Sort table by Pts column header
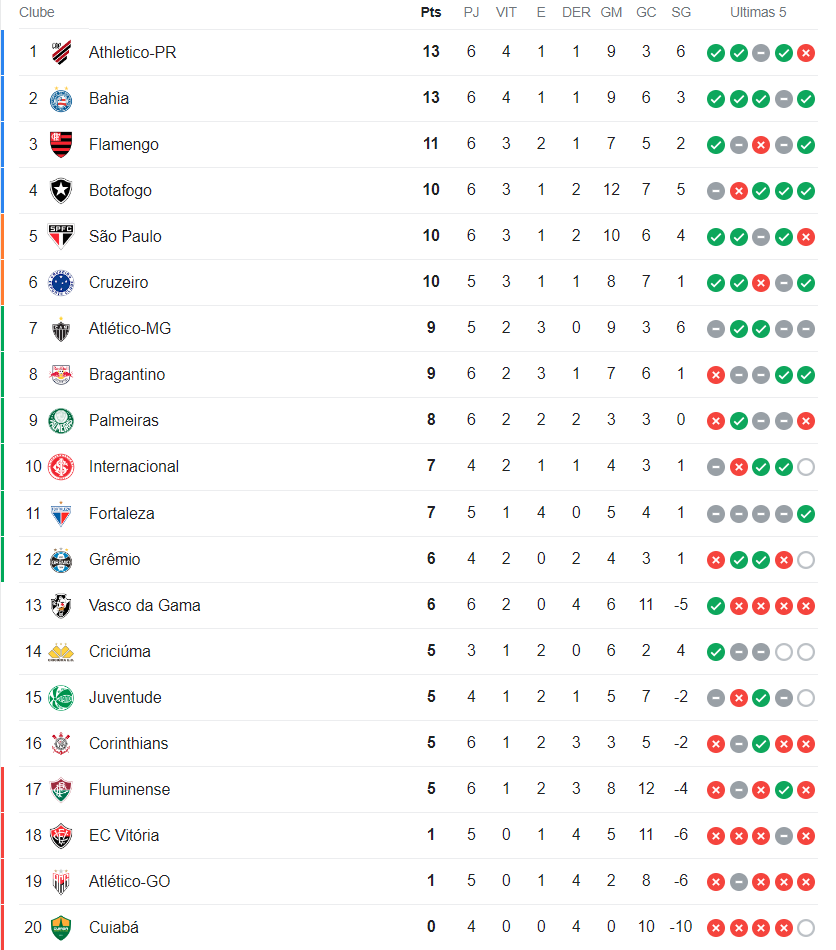Viewport: 836px width, 950px height. (431, 12)
